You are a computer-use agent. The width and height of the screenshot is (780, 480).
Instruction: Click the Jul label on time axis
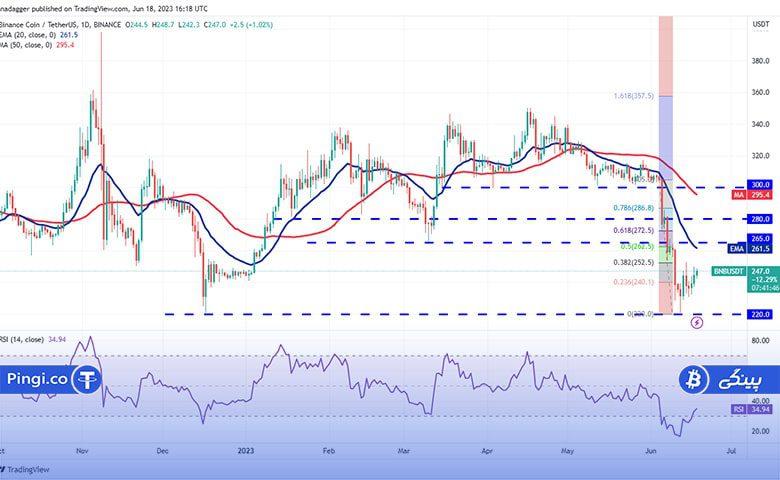tap(731, 451)
